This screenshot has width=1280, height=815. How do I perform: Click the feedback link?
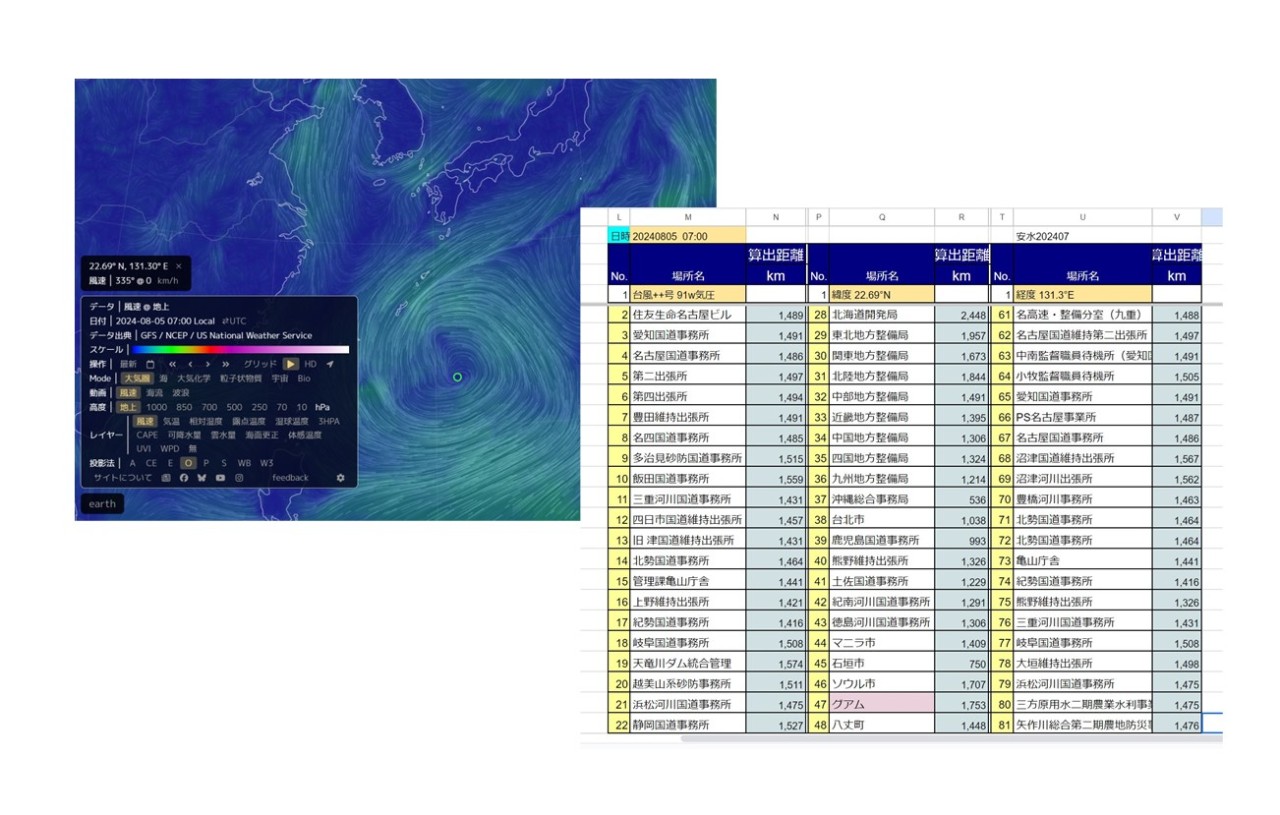(x=291, y=478)
